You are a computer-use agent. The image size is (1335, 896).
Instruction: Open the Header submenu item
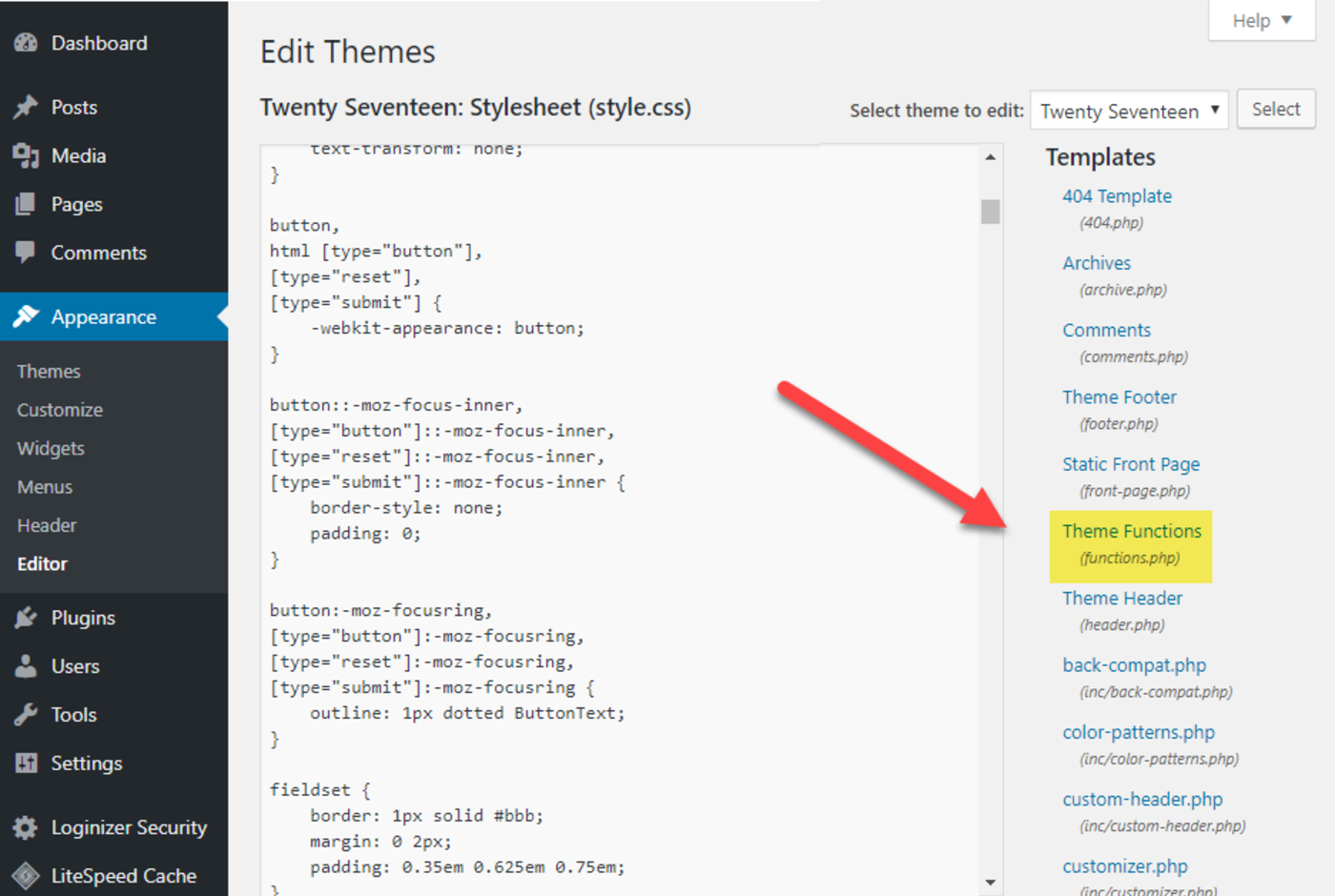click(47, 525)
